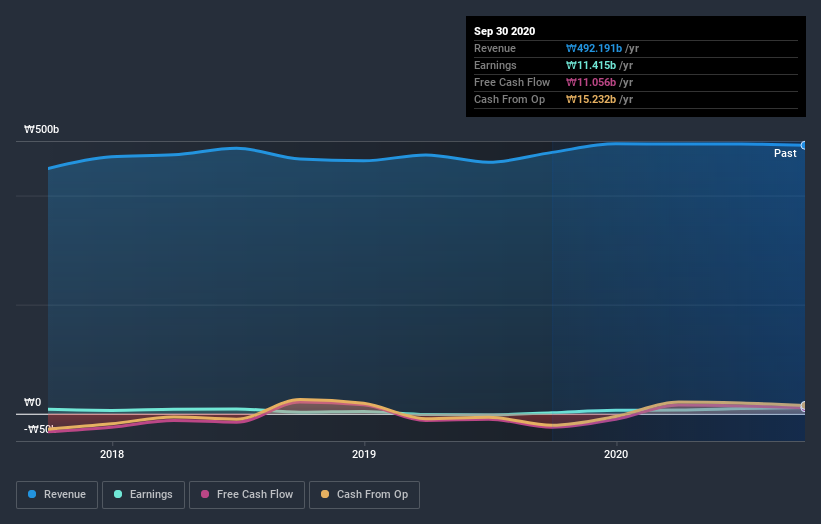
Task: Click the 'Past' label on chart
Action: click(x=785, y=153)
